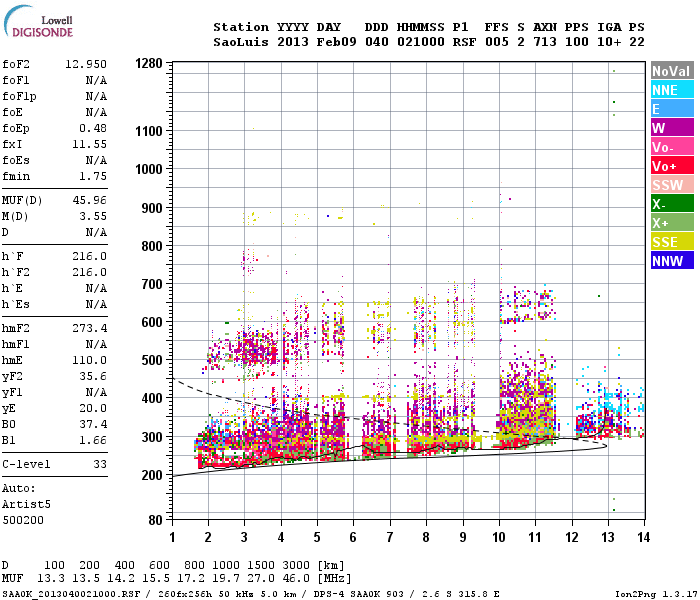Select the NoVal legend swatch
The height and width of the screenshot is (600, 700).
[x=672, y=71]
